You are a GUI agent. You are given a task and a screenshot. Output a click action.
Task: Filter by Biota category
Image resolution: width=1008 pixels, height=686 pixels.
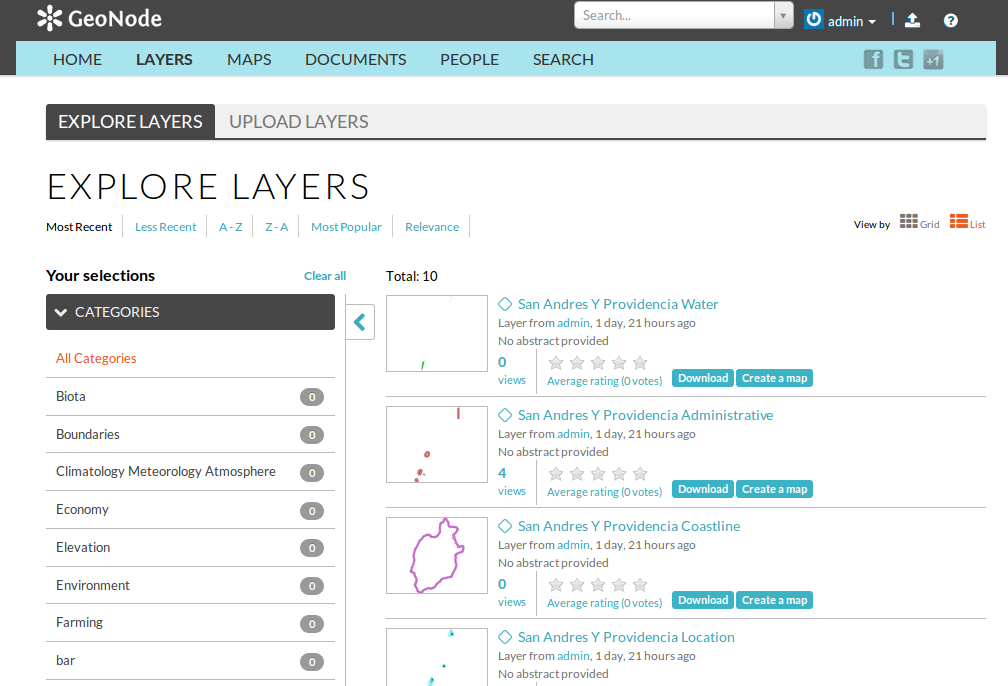[190, 397]
